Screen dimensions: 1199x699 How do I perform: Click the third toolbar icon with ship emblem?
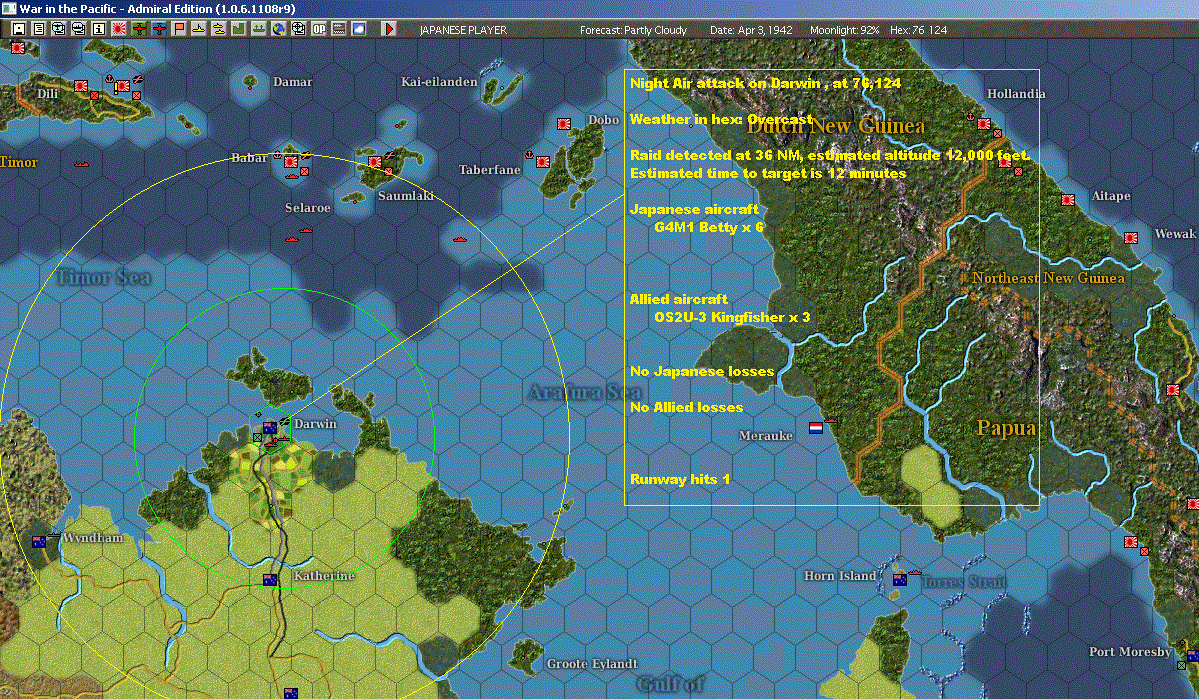point(59,29)
